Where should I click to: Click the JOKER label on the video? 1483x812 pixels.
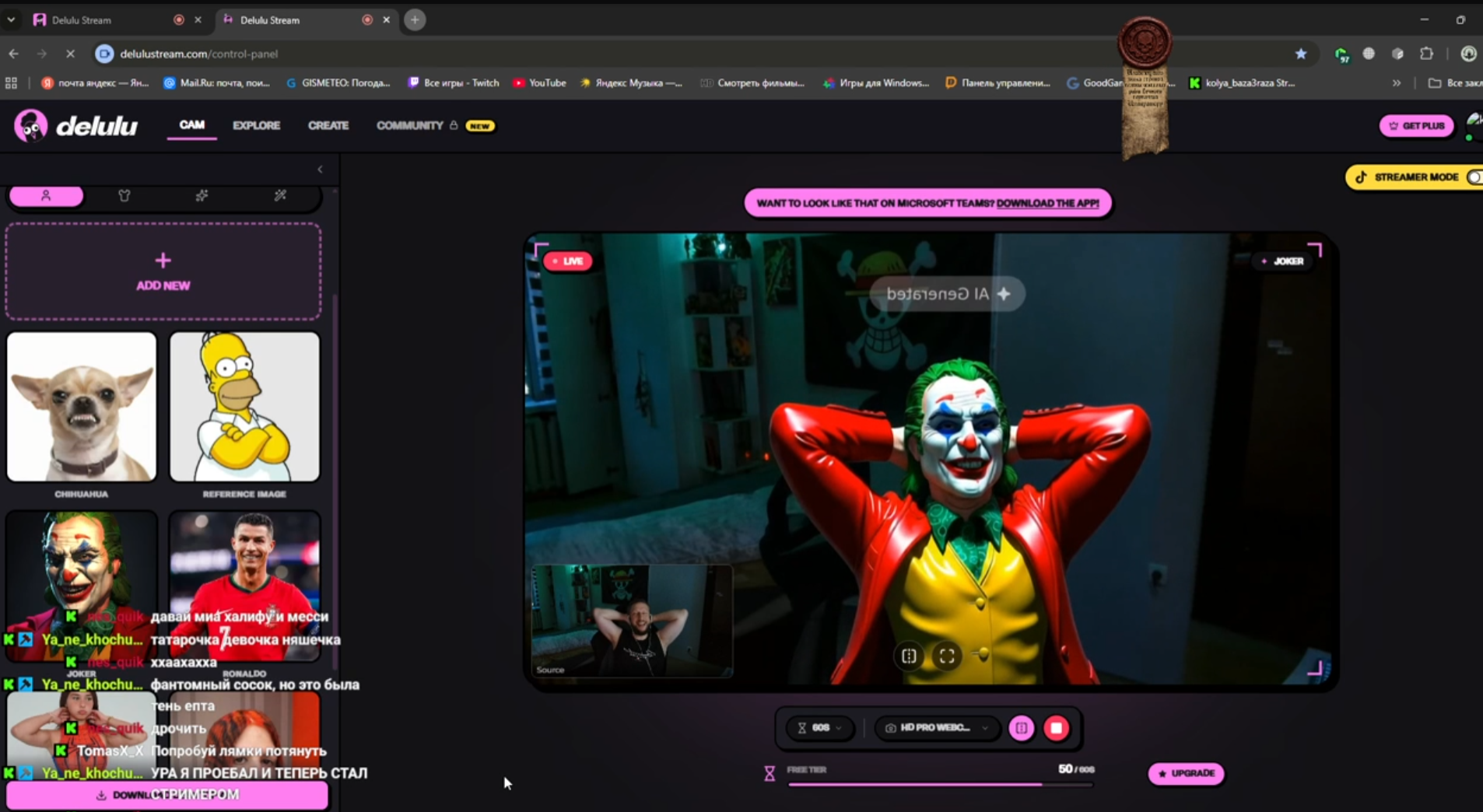click(1282, 261)
